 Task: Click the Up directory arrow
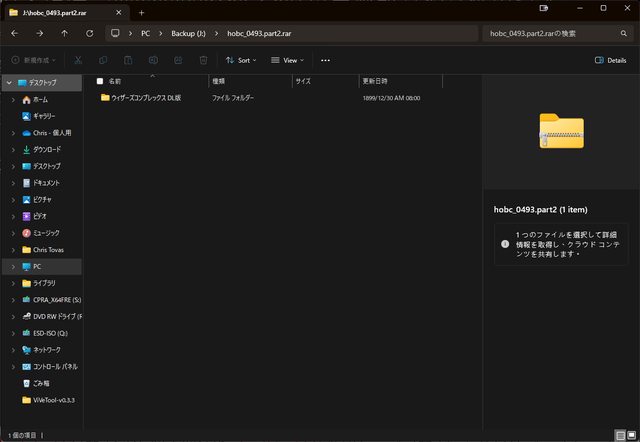[x=65, y=33]
